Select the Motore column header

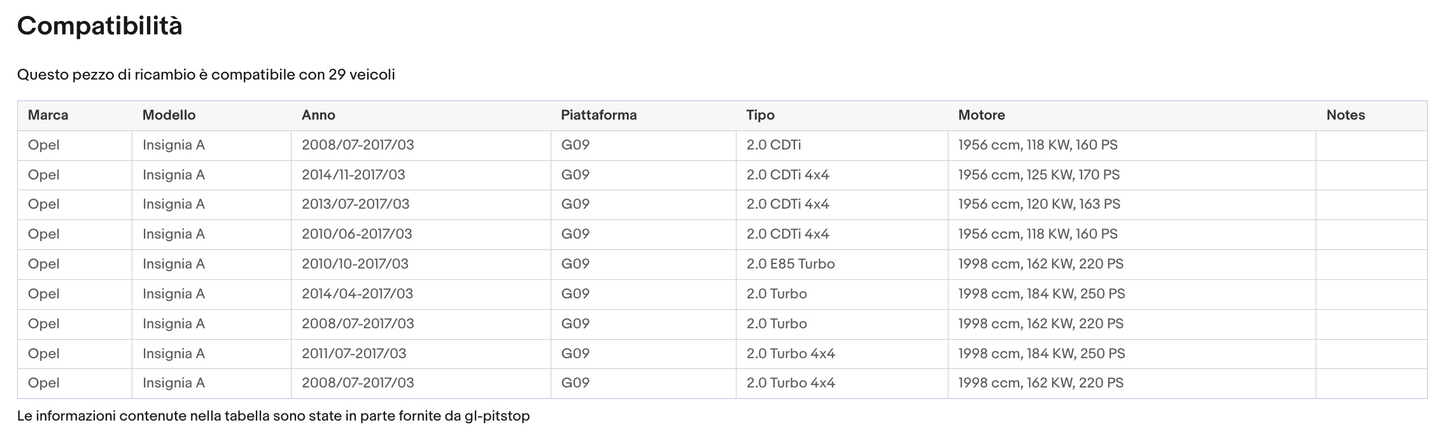pos(981,115)
